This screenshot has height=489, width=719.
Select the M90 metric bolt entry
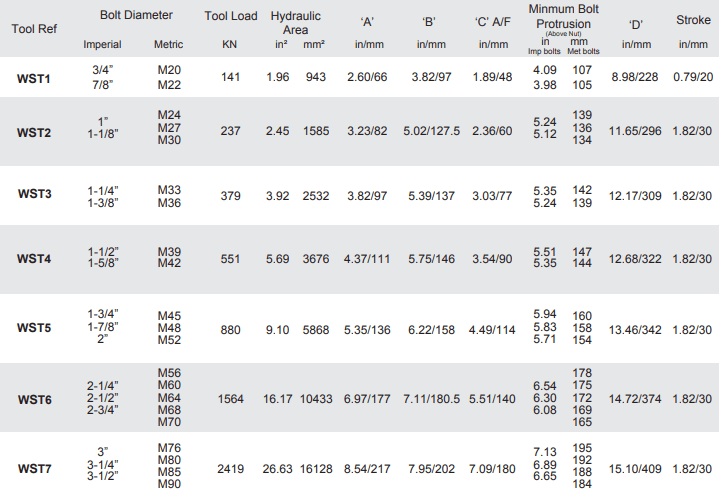[x=169, y=484]
